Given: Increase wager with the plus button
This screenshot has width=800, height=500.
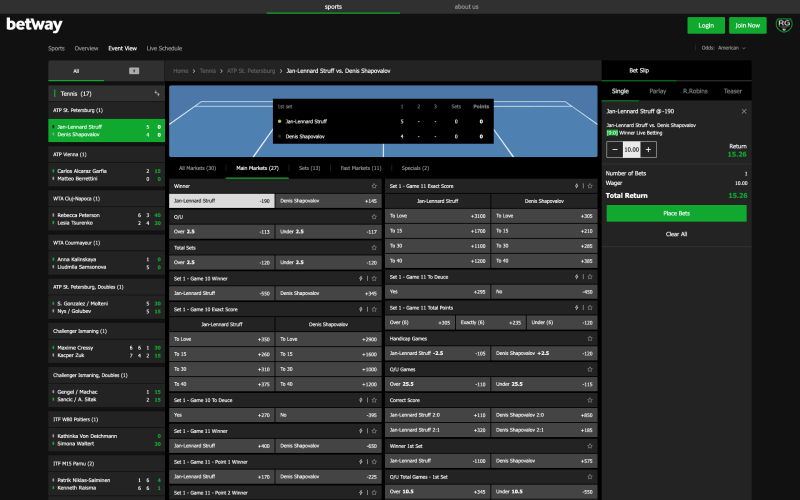Looking at the screenshot, I should (x=648, y=149).
